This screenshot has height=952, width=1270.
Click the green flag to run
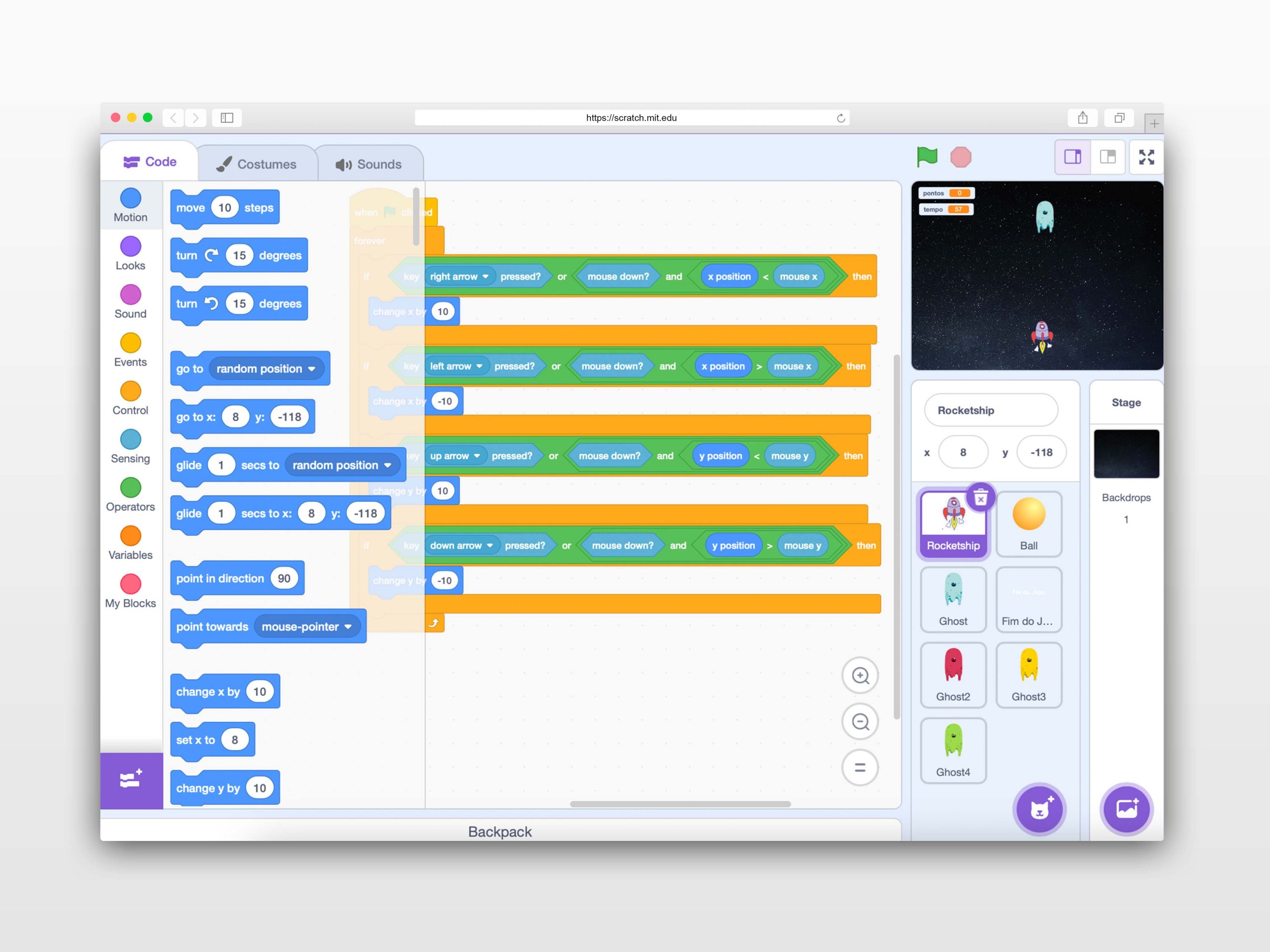927,156
